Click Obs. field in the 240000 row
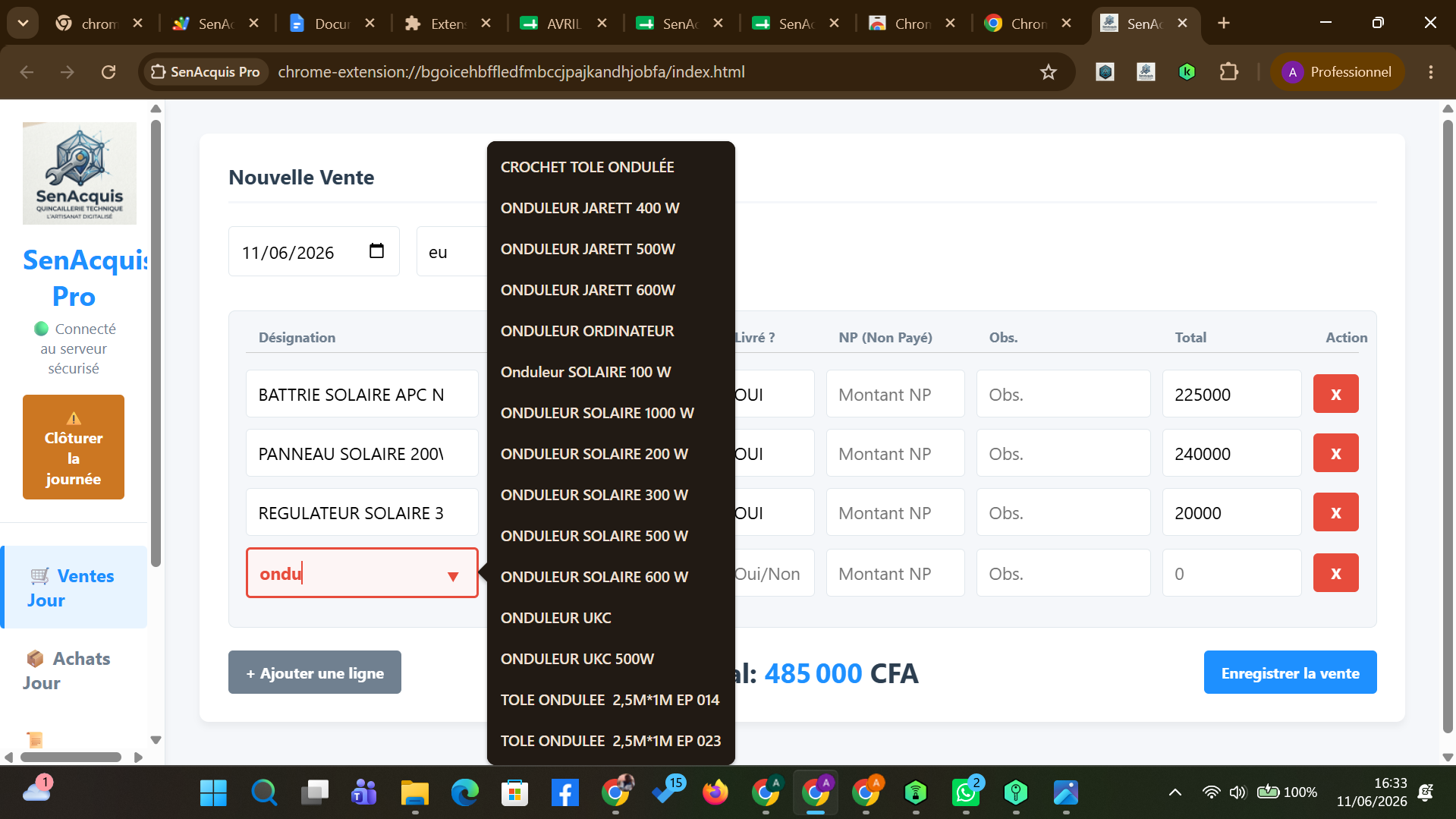This screenshot has height=819, width=1456. (x=1063, y=453)
